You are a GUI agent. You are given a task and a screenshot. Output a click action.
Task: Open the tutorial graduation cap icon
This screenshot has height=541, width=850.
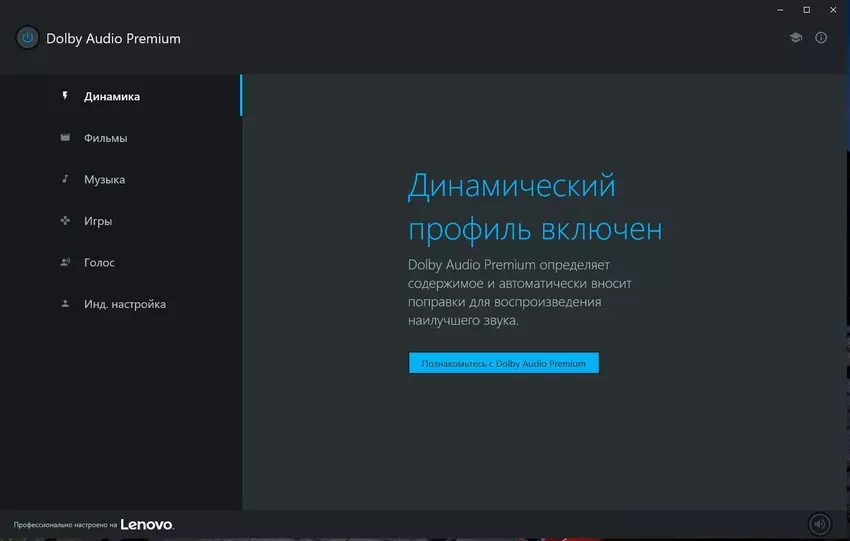coord(796,38)
